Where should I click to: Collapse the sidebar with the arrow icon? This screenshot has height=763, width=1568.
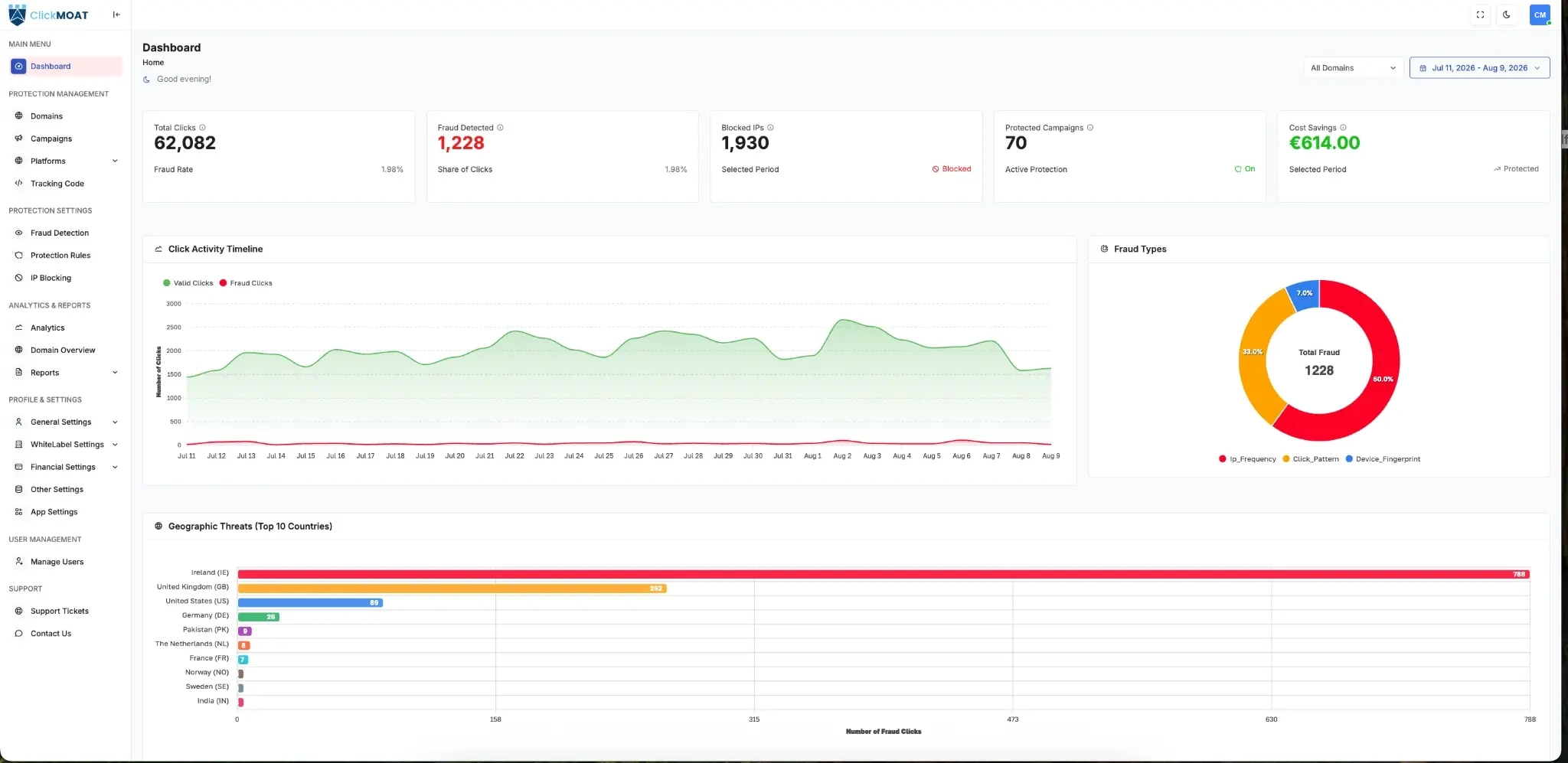pos(116,15)
